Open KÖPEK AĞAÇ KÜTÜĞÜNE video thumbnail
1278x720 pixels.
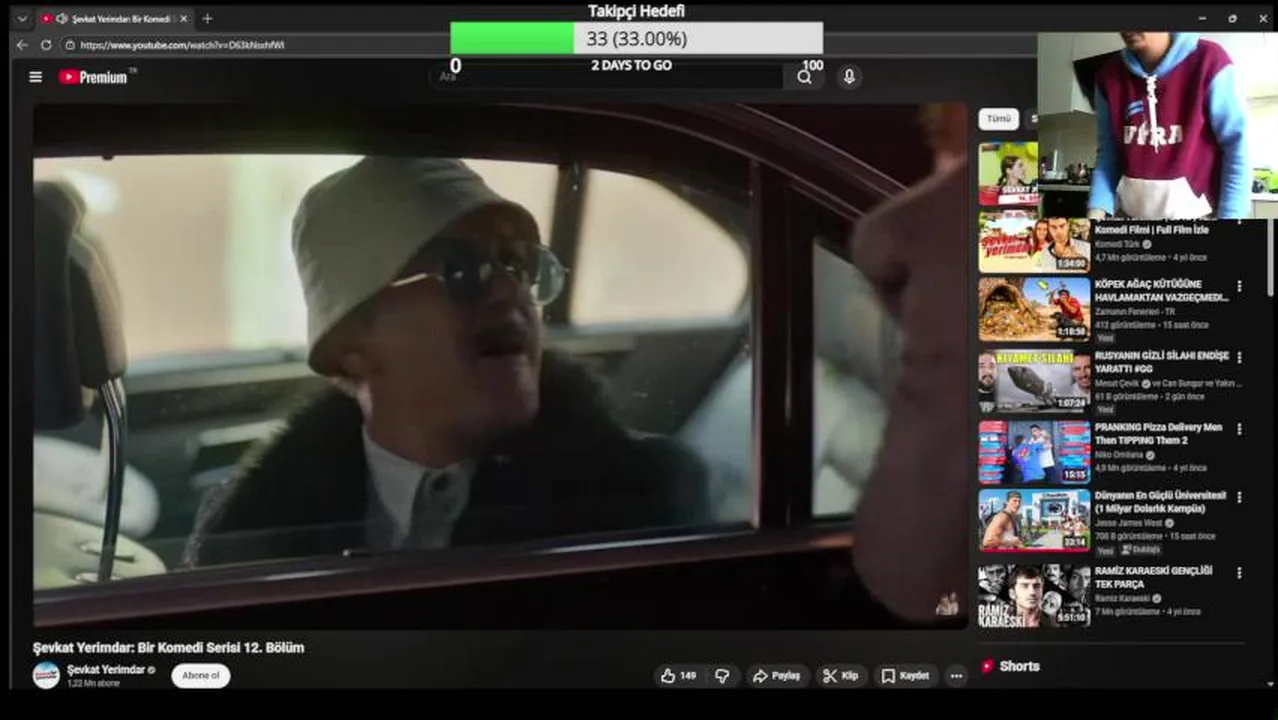[x=1034, y=309]
